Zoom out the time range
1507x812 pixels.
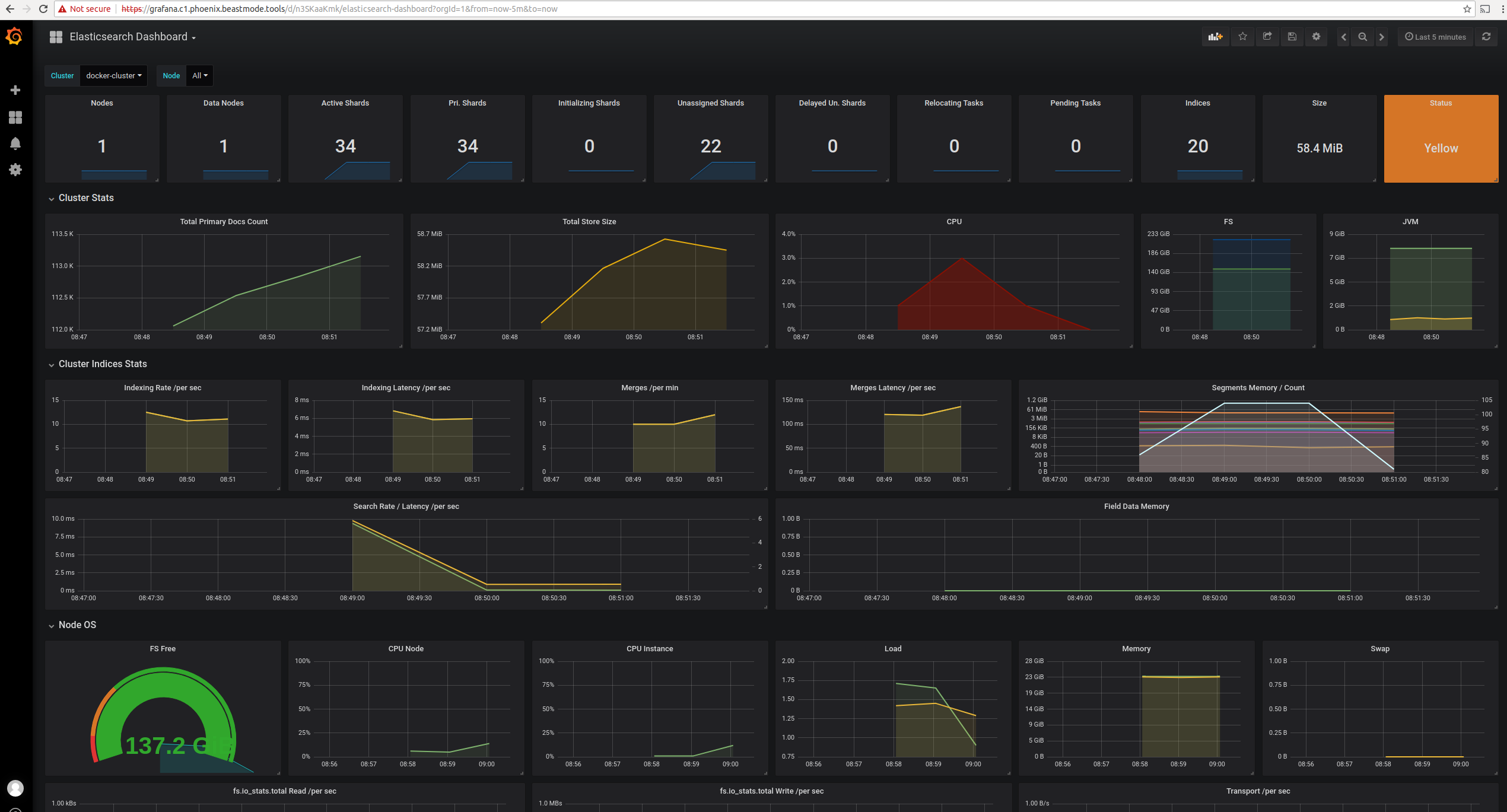[x=1363, y=37]
